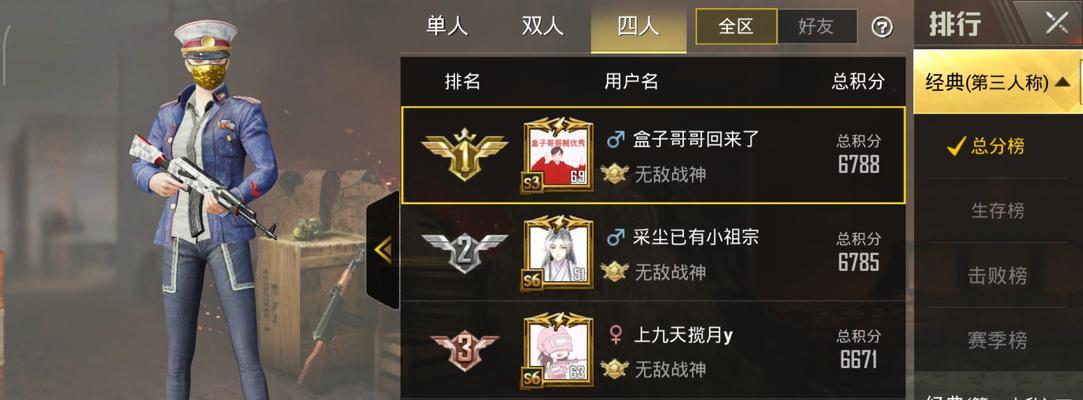Open the help question mark icon
1083x400 pixels.
coord(882,28)
